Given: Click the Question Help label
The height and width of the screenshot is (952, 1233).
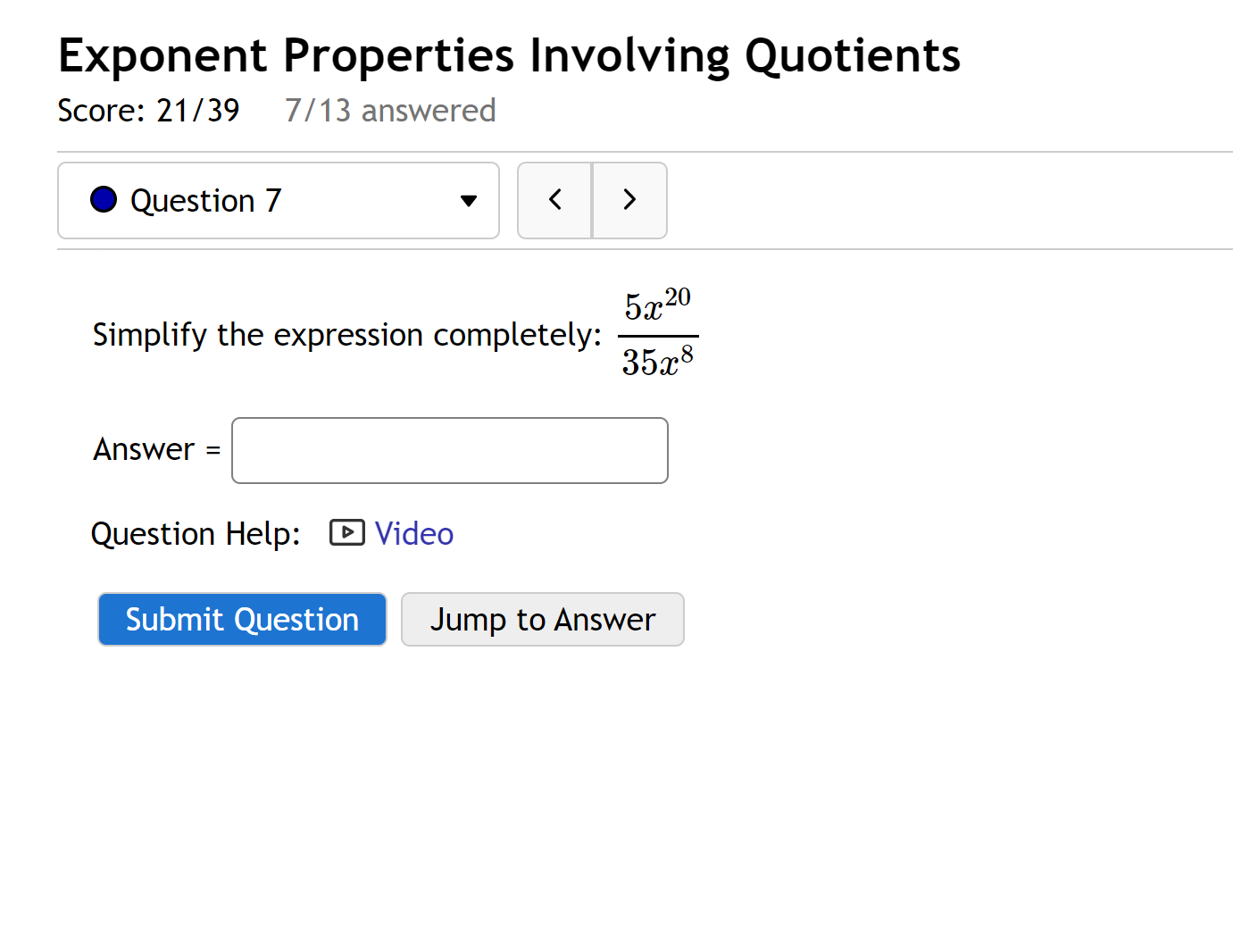Looking at the screenshot, I should (x=196, y=534).
